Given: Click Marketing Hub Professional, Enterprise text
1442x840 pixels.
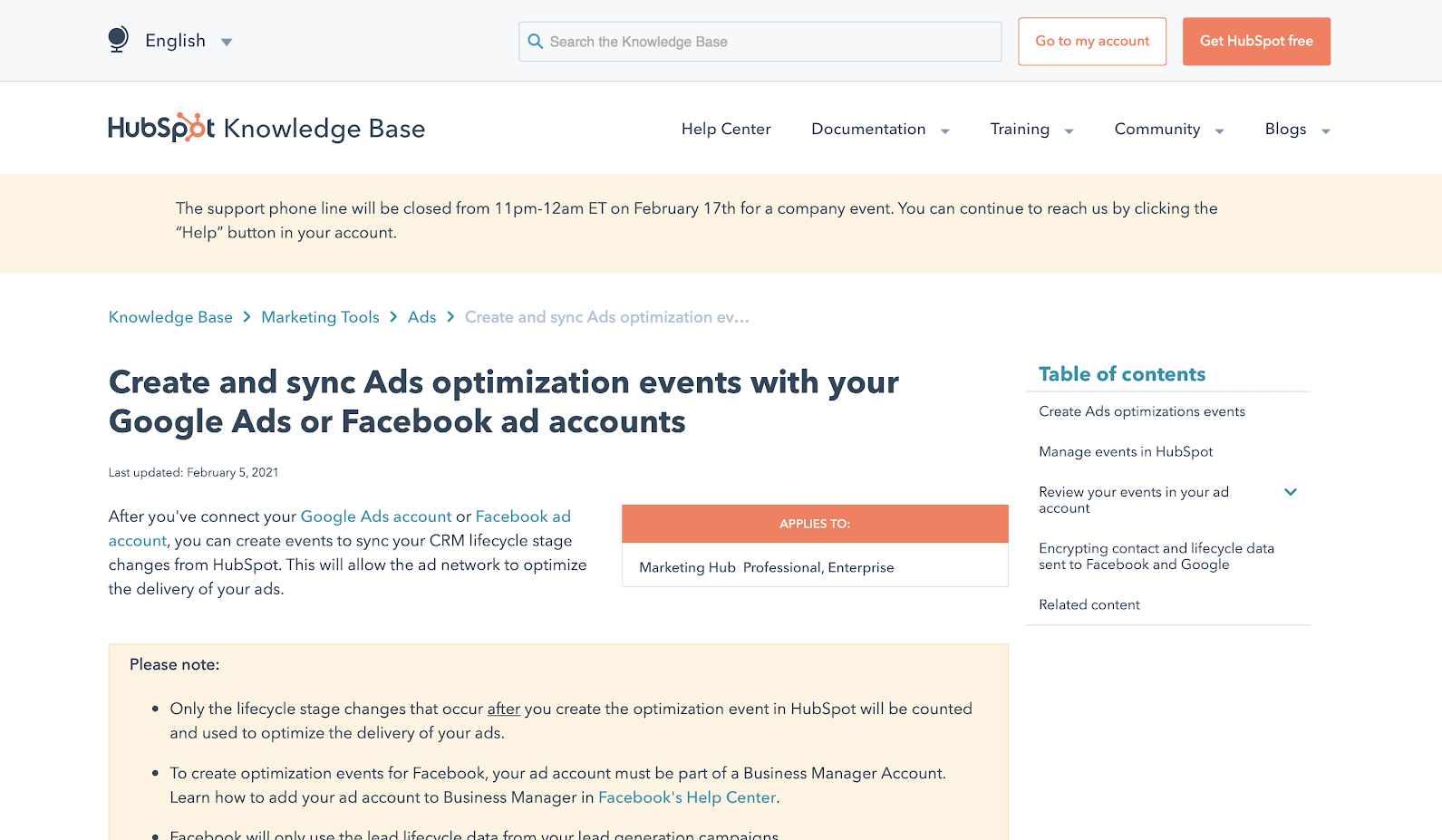Looking at the screenshot, I should pos(766,567).
